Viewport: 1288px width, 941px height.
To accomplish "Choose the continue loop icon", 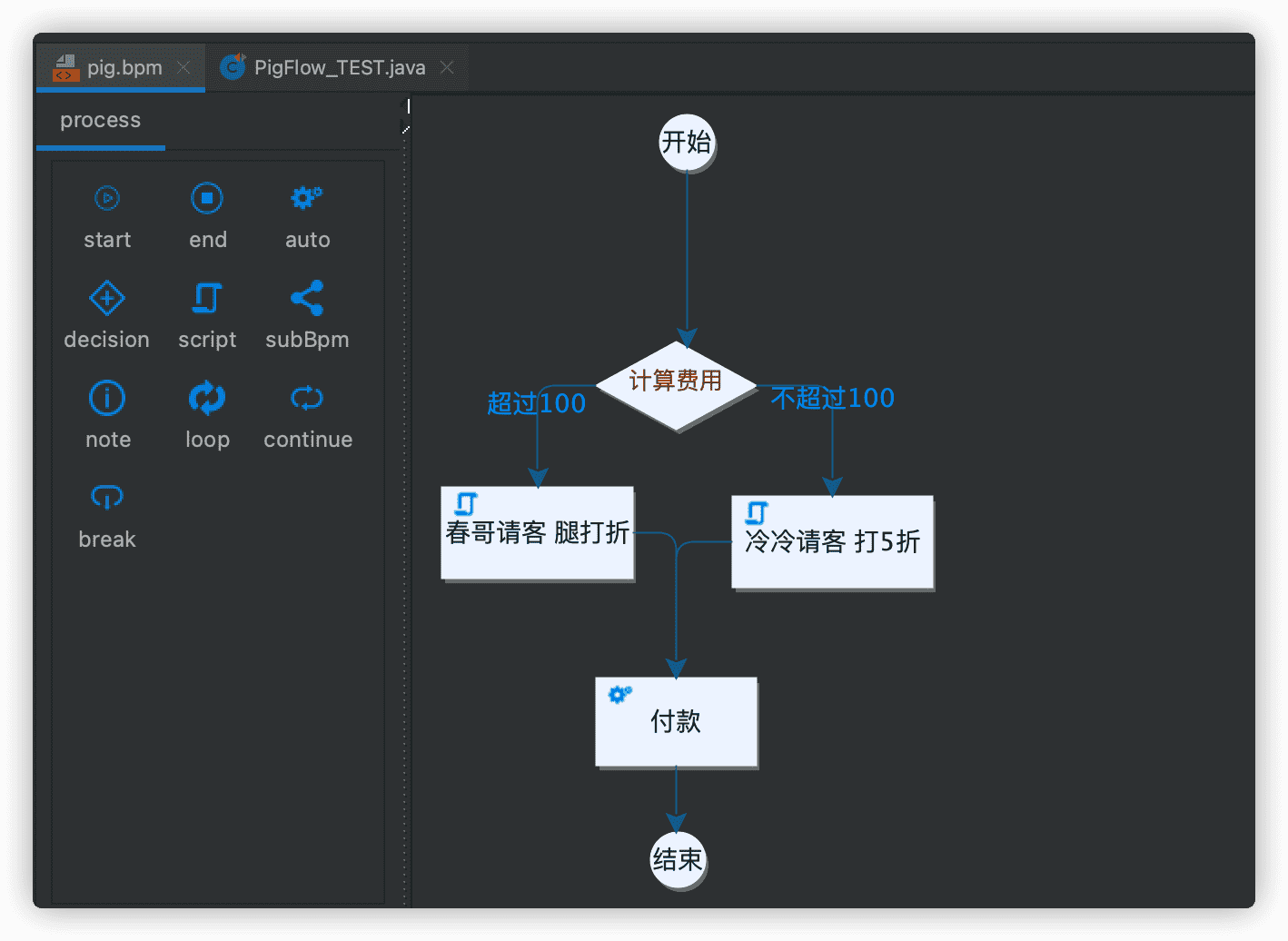I will (x=306, y=397).
